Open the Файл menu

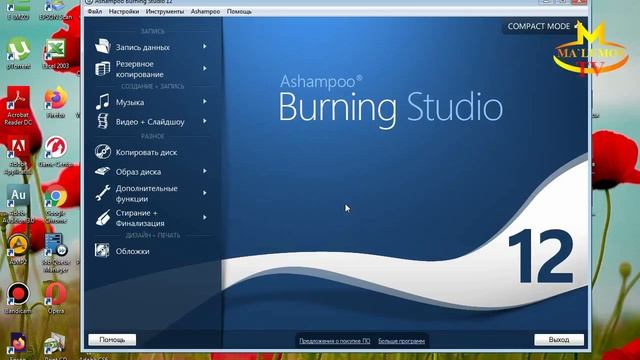(95, 11)
